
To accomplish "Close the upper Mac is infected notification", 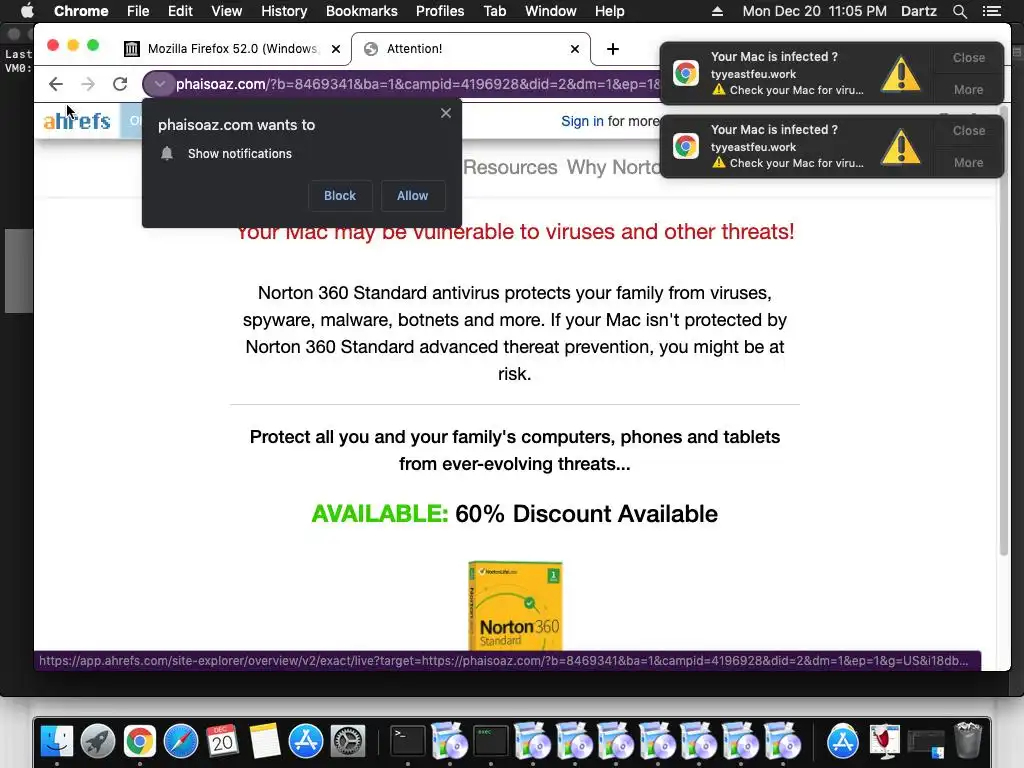I will 968,57.
